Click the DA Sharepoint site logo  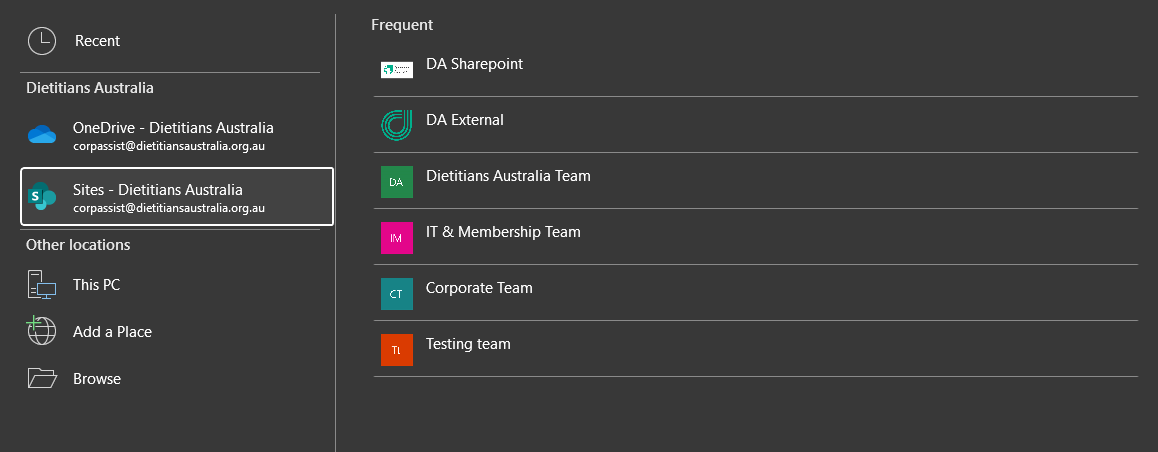tap(396, 70)
